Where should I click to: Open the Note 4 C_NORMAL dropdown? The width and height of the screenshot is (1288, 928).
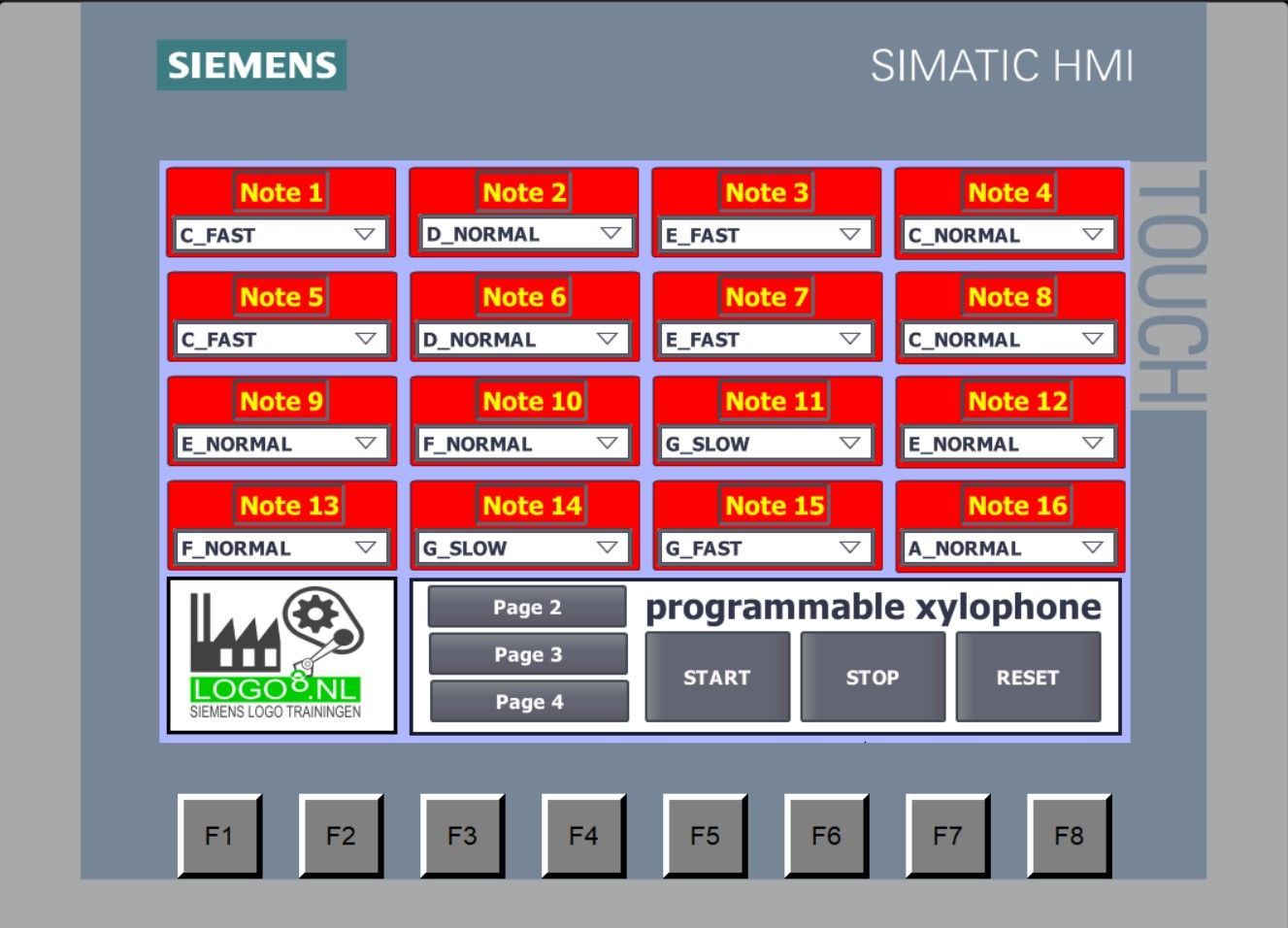[1008, 235]
